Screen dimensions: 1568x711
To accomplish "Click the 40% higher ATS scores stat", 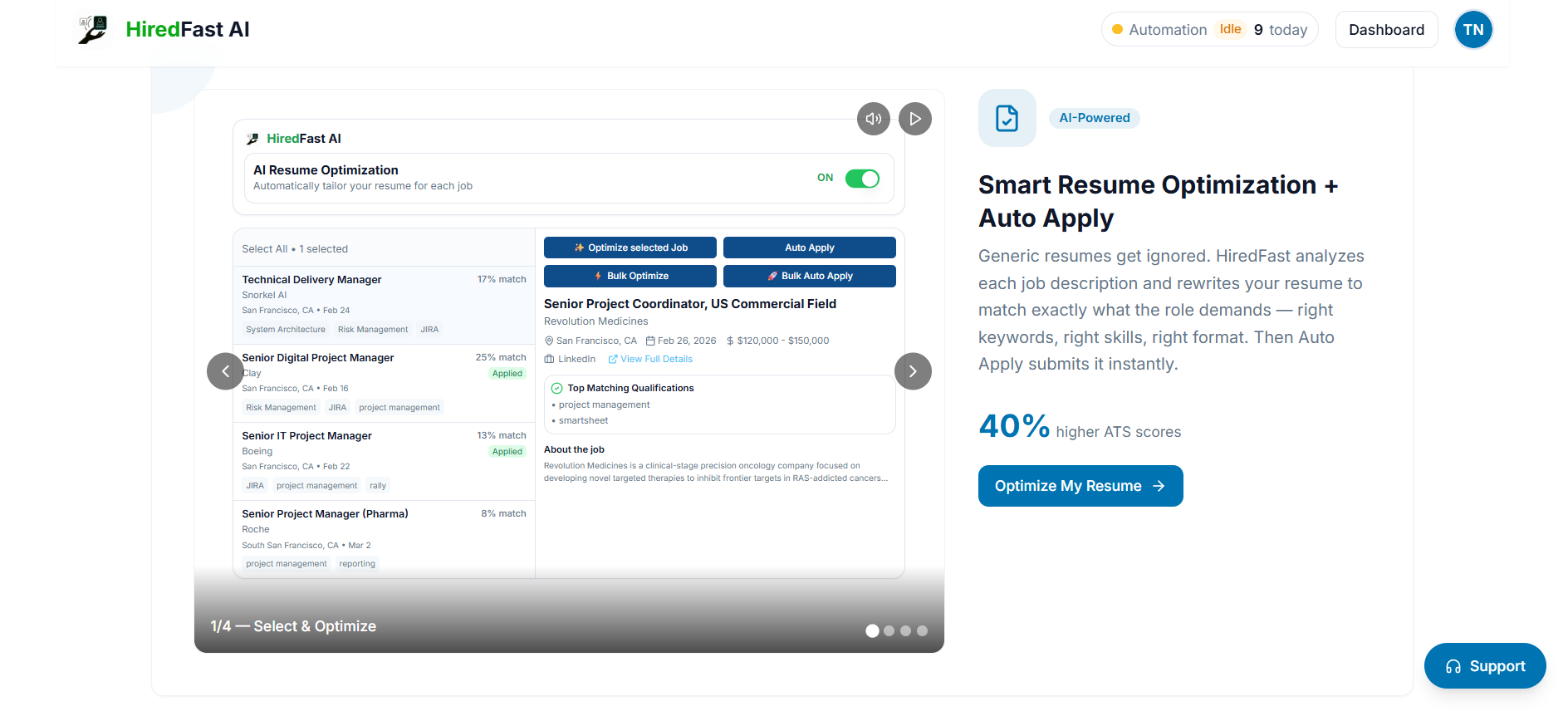I will (1080, 427).
